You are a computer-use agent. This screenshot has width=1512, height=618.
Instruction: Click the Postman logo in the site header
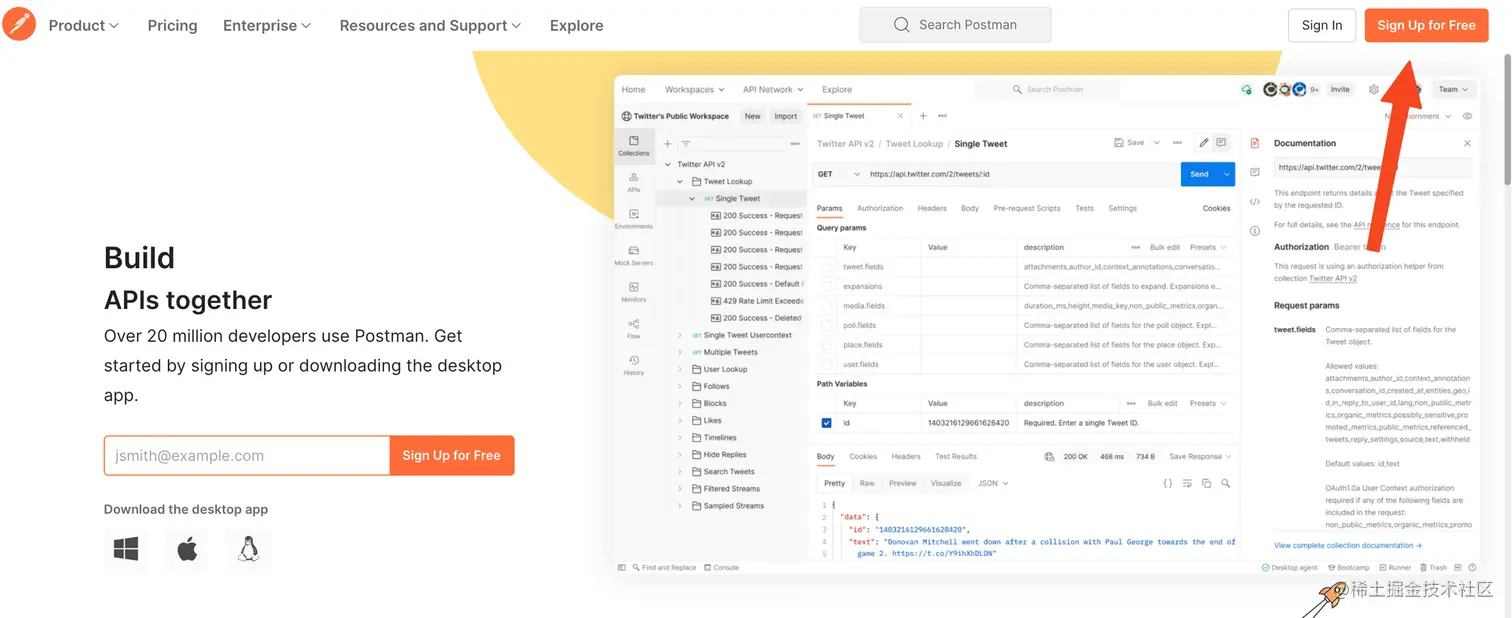point(19,24)
